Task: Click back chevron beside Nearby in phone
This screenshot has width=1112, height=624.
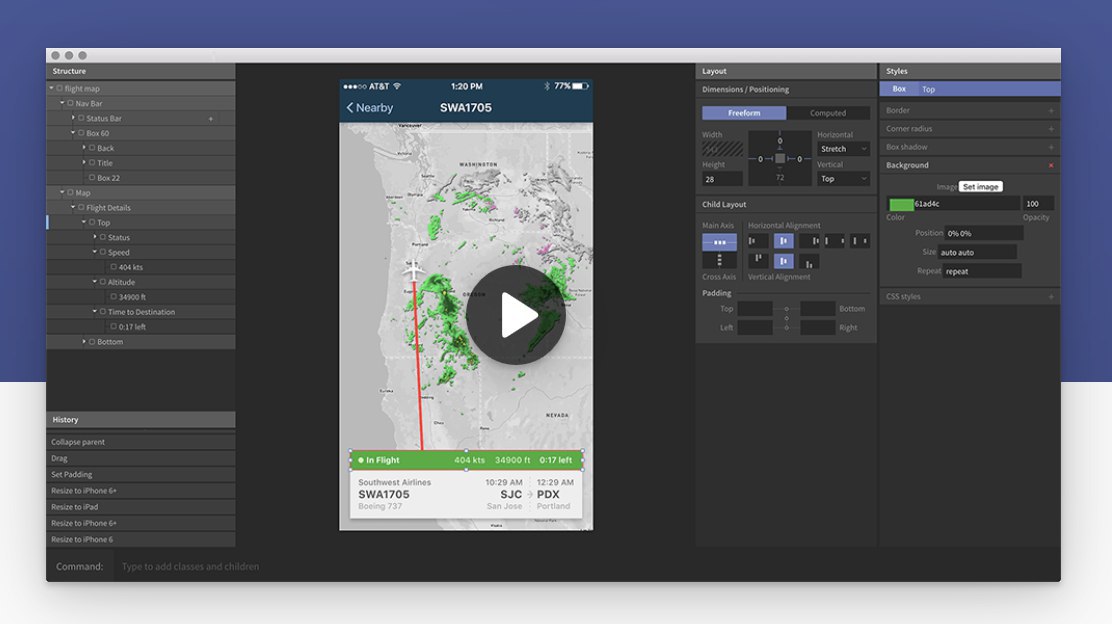Action: [x=350, y=108]
